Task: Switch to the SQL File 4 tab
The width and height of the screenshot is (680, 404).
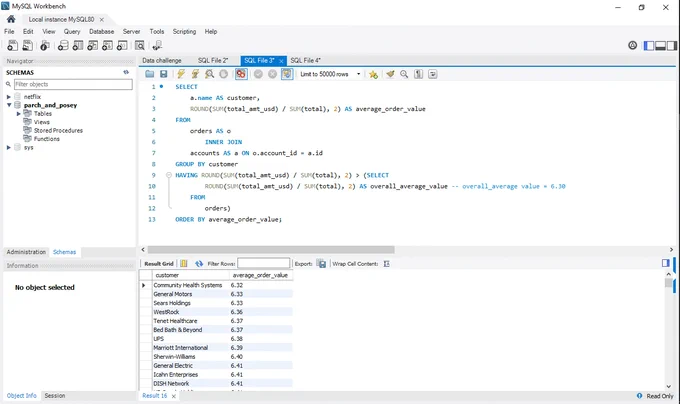Action: 305,60
